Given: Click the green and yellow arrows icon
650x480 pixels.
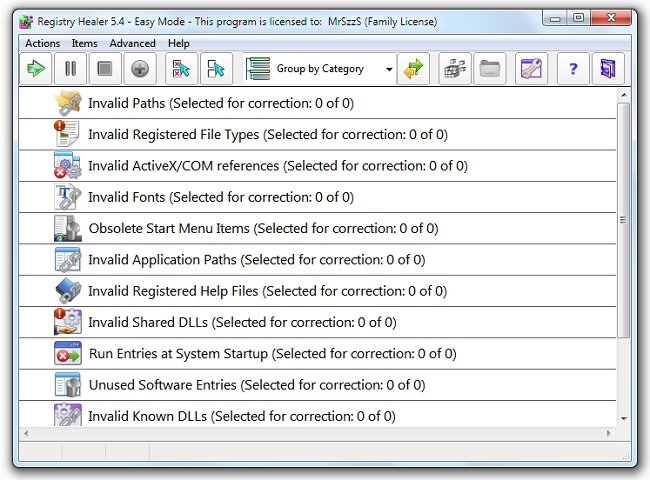Looking at the screenshot, I should 413,68.
